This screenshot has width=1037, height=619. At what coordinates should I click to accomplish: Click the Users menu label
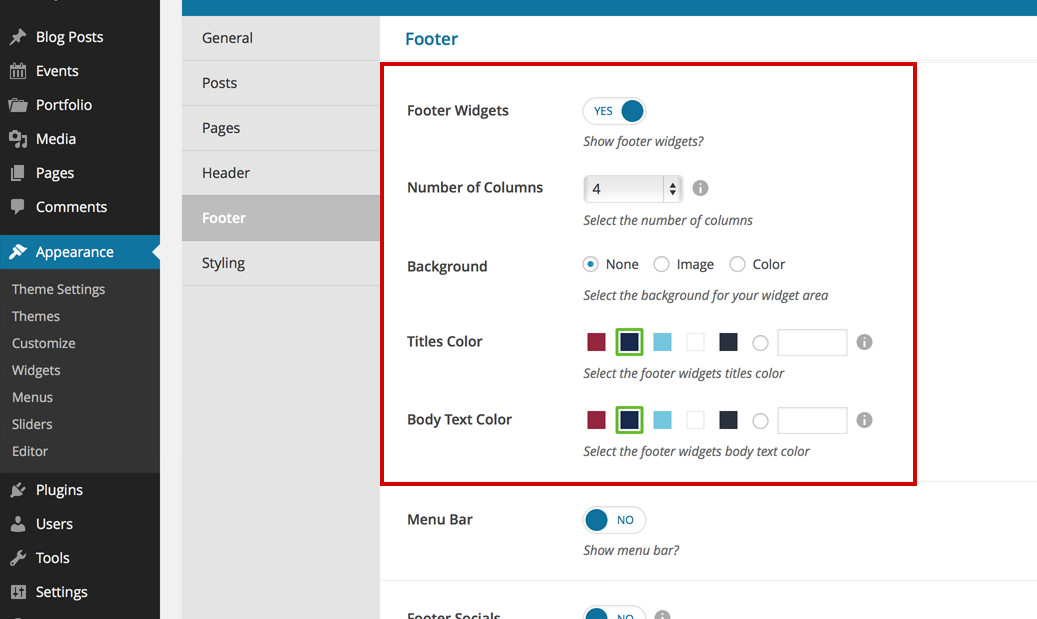pyautogui.click(x=54, y=524)
